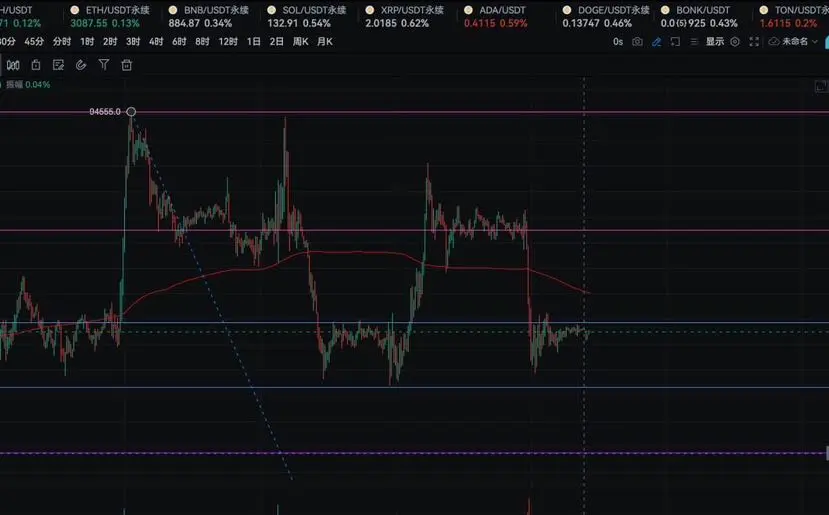Click the 显示 display button
The height and width of the screenshot is (515, 829).
pos(715,42)
